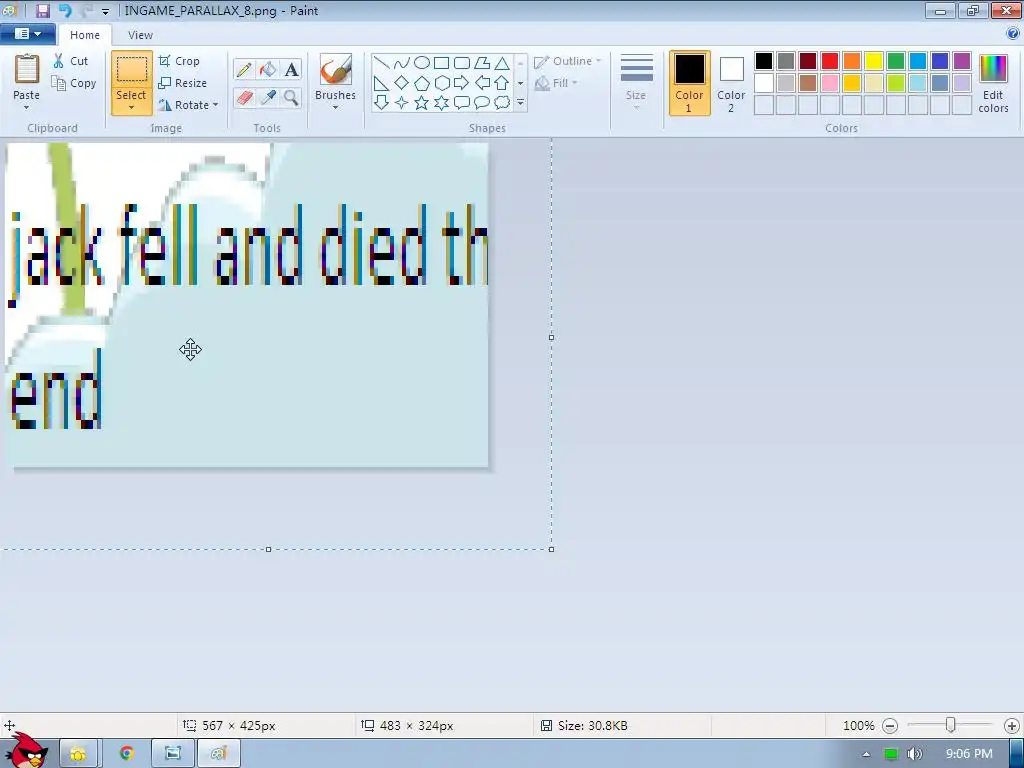The width and height of the screenshot is (1024, 768).
Task: Choose the Six-point star shape
Action: coord(441,103)
